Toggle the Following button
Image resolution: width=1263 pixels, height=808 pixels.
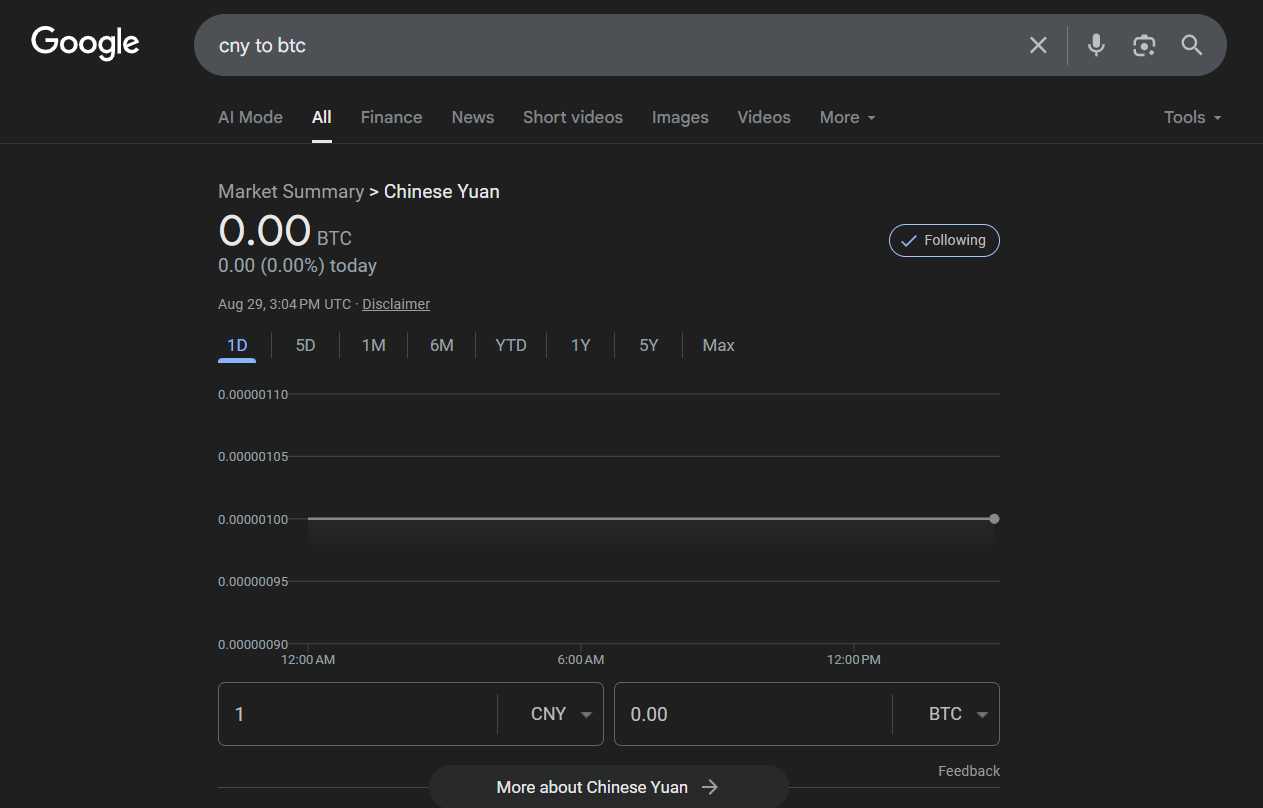(x=943, y=240)
